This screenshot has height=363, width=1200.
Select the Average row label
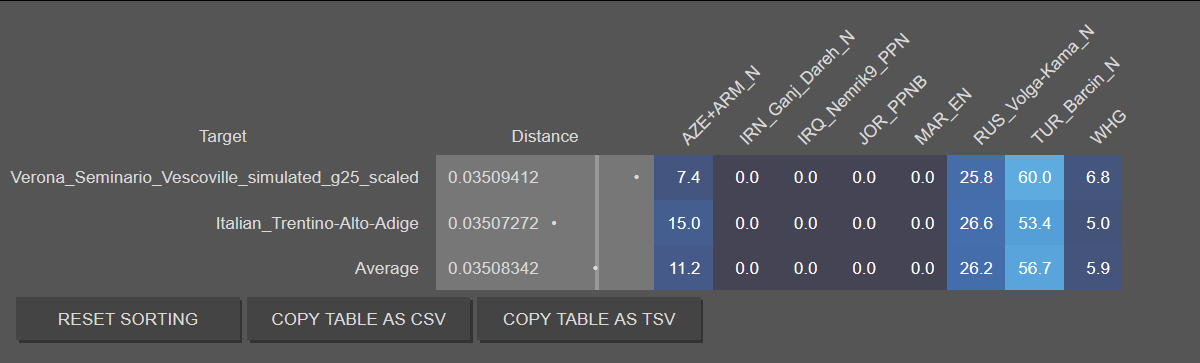tap(386, 268)
